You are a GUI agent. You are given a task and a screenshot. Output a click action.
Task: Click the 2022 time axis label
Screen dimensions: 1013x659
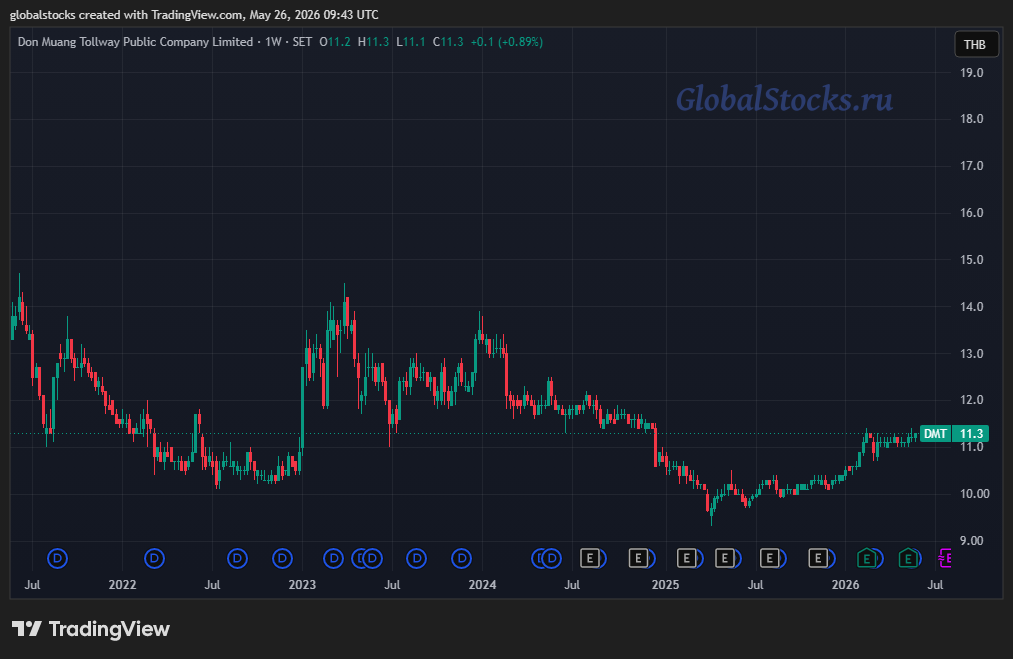click(x=122, y=585)
